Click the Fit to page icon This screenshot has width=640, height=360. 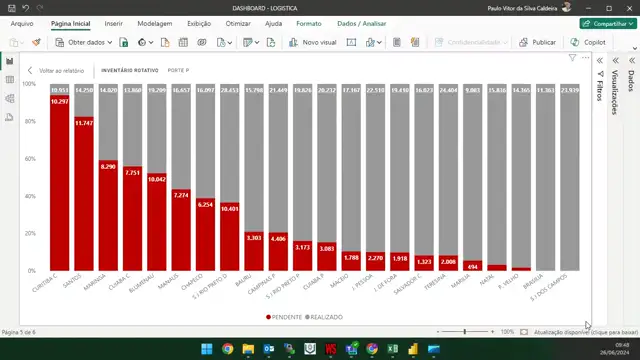[524, 332]
